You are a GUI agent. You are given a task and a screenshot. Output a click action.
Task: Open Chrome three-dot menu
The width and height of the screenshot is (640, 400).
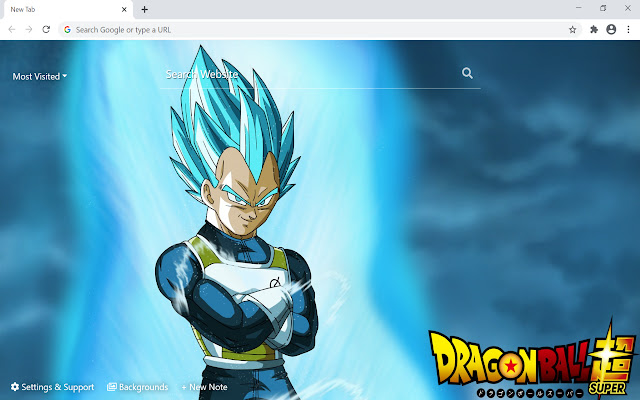628,29
